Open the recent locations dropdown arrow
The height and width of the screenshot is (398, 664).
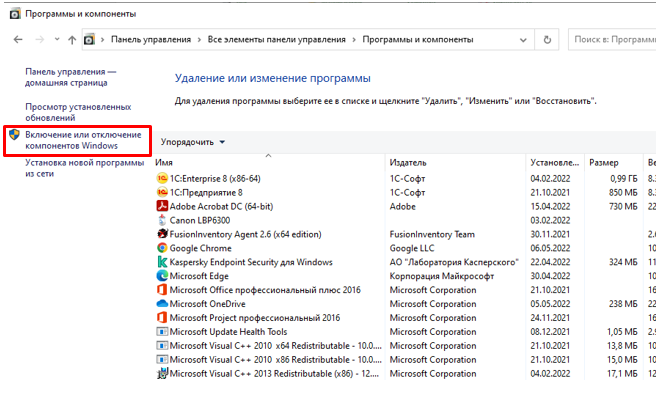point(57,39)
